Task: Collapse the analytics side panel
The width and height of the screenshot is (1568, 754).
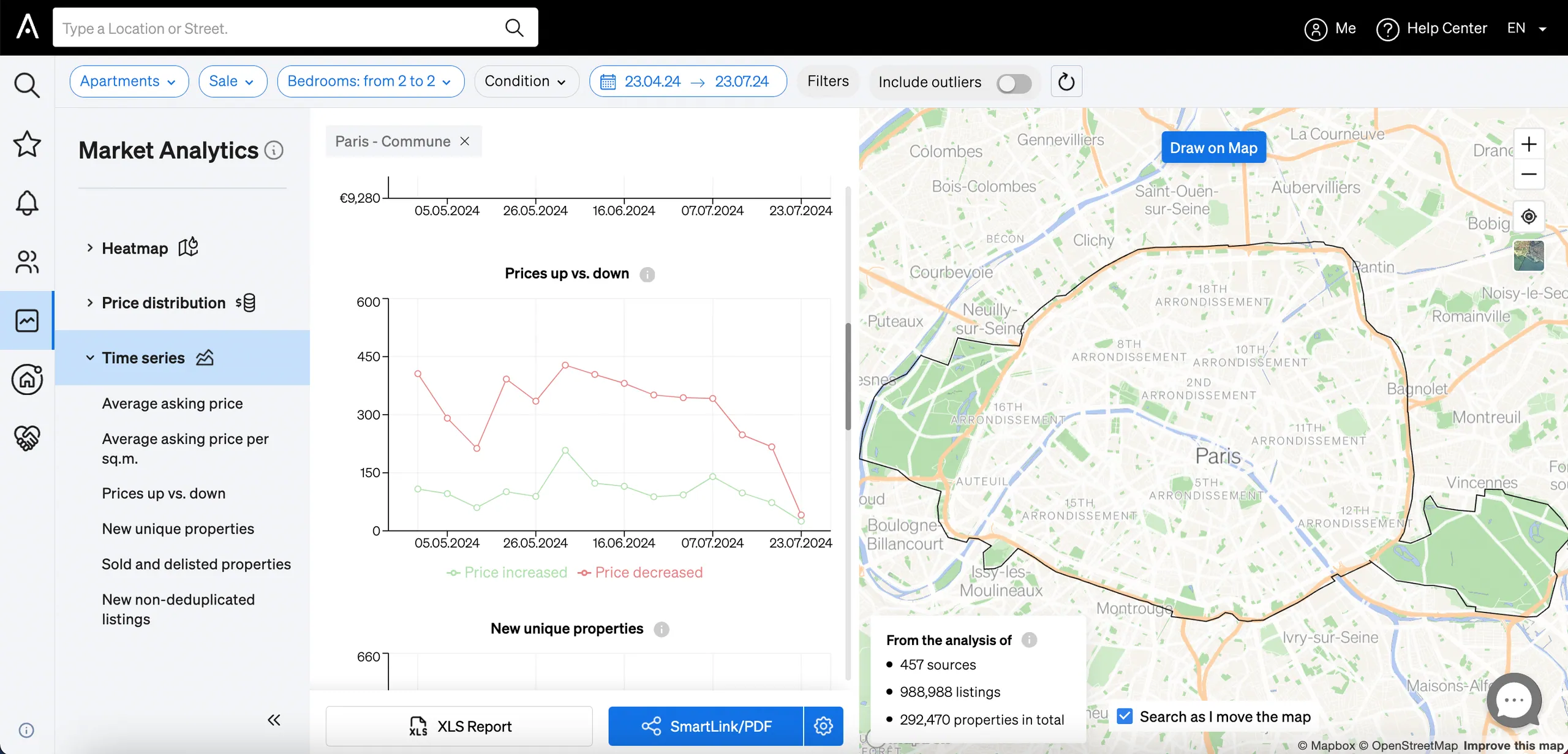Action: pos(274,720)
